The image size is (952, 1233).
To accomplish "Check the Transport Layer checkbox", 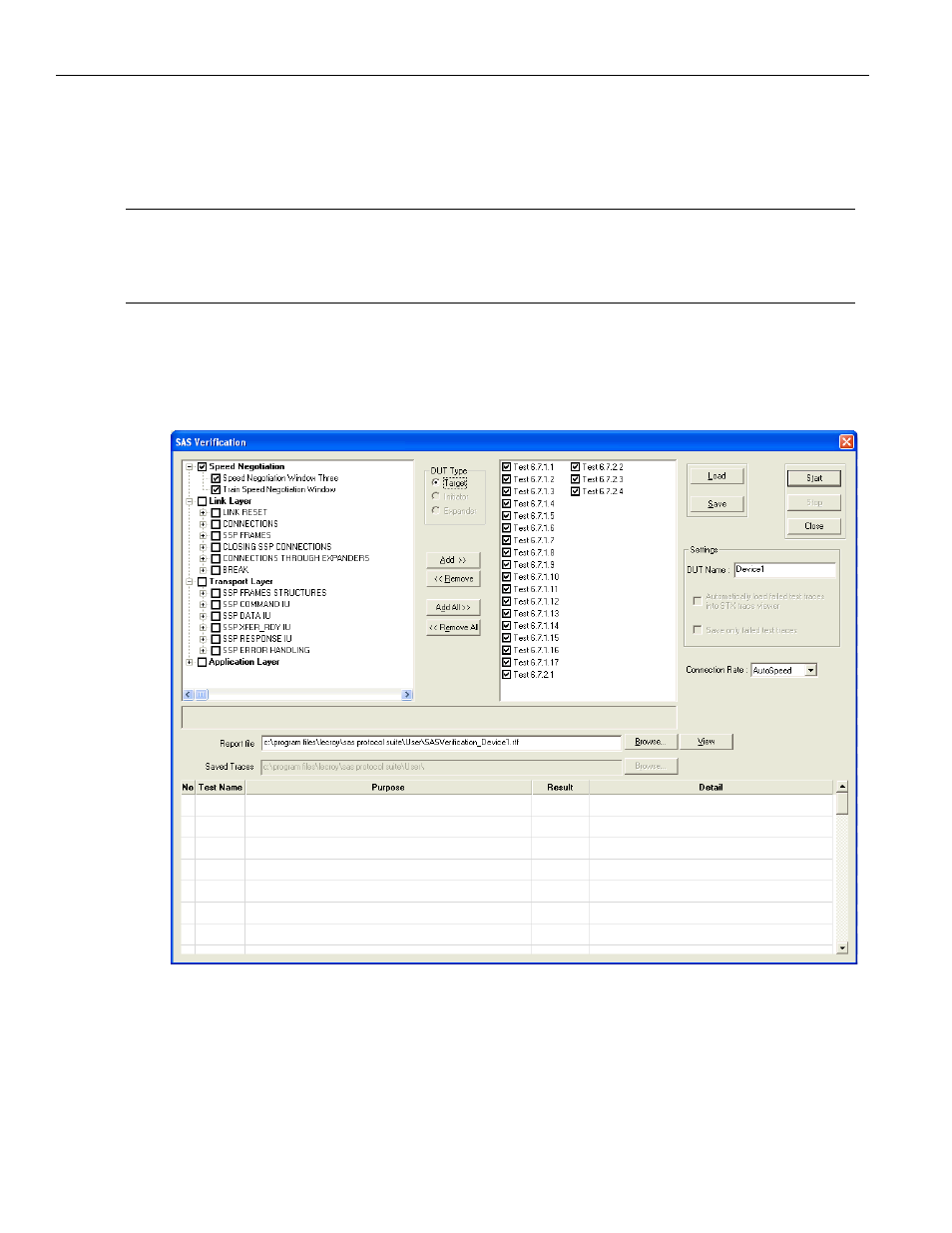I will [x=203, y=581].
